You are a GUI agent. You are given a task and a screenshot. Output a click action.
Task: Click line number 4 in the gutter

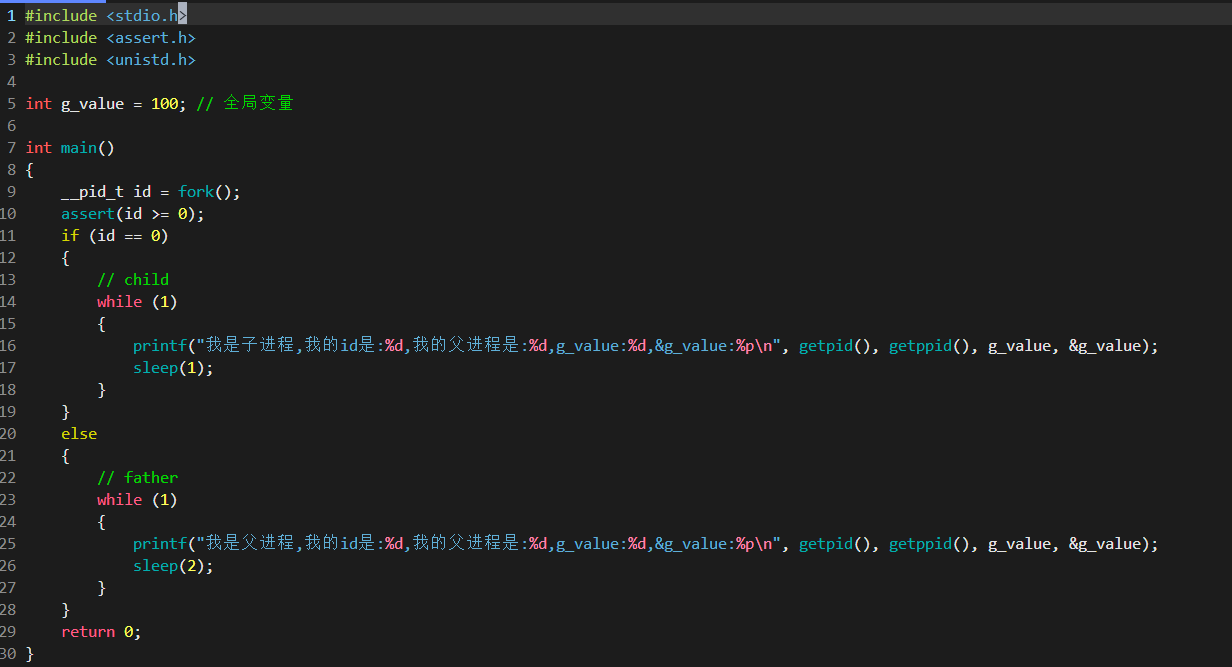[11, 82]
